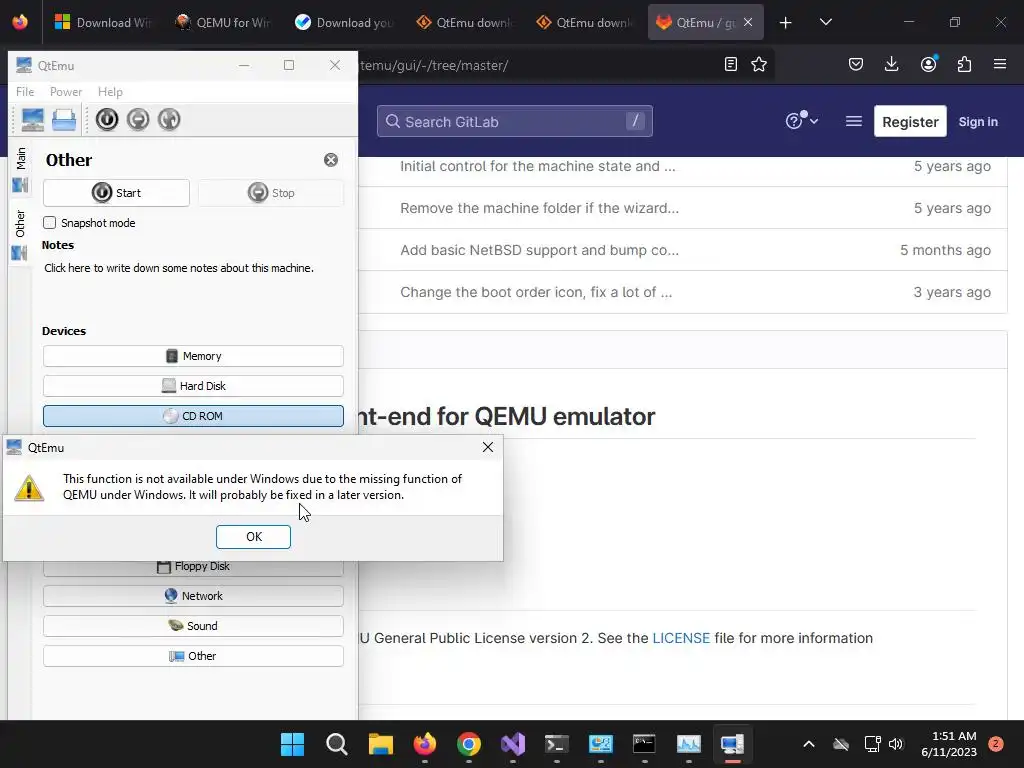
Task: Open Windows taskbar search
Action: coord(337,744)
